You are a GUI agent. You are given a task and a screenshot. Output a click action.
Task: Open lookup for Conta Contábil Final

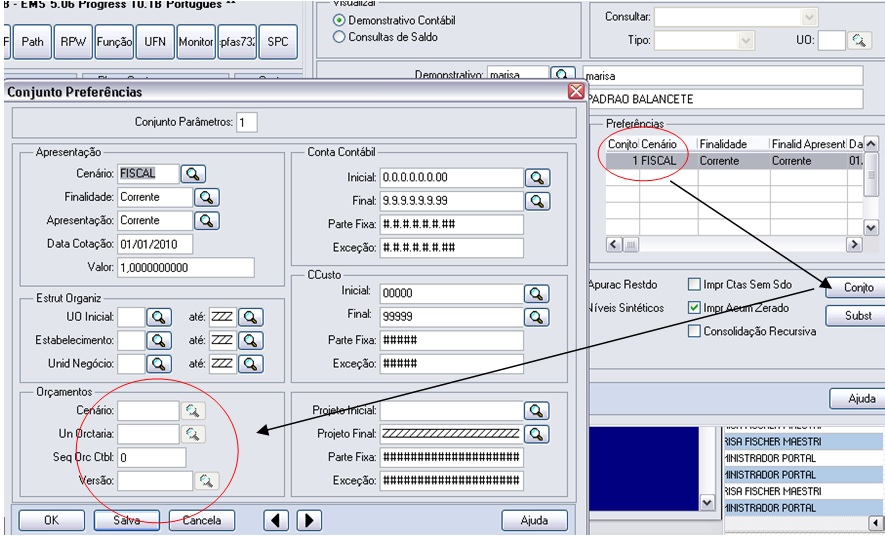click(x=537, y=201)
